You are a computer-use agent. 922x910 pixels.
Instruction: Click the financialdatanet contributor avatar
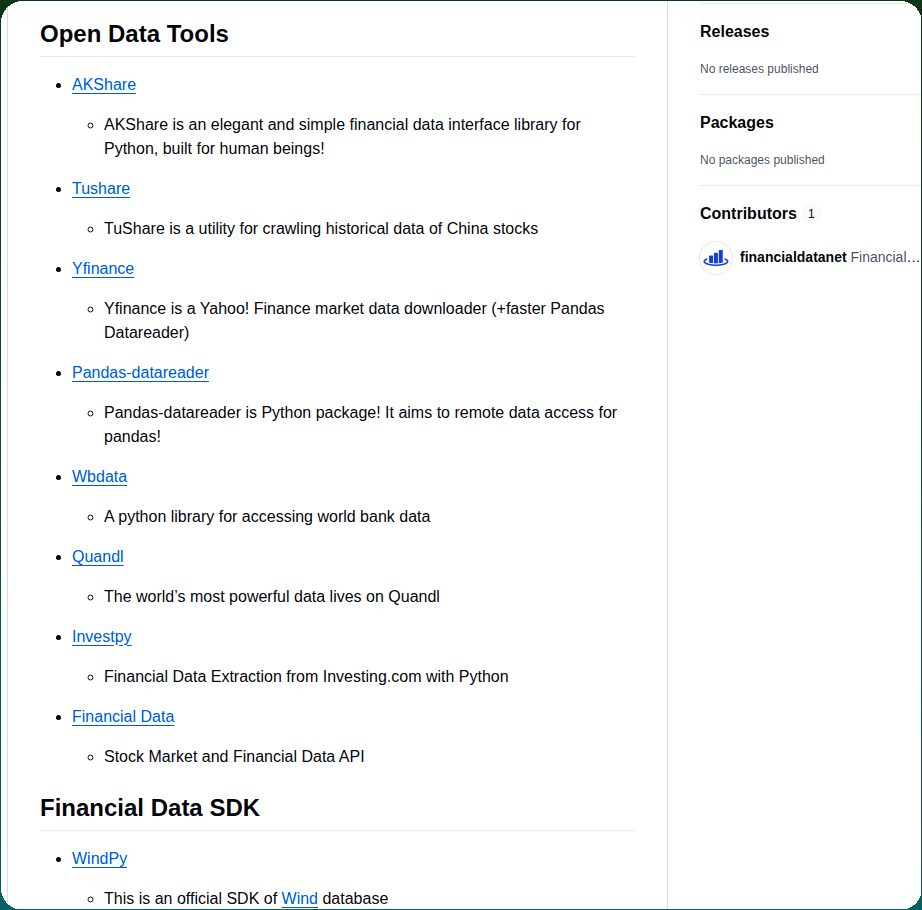click(716, 257)
